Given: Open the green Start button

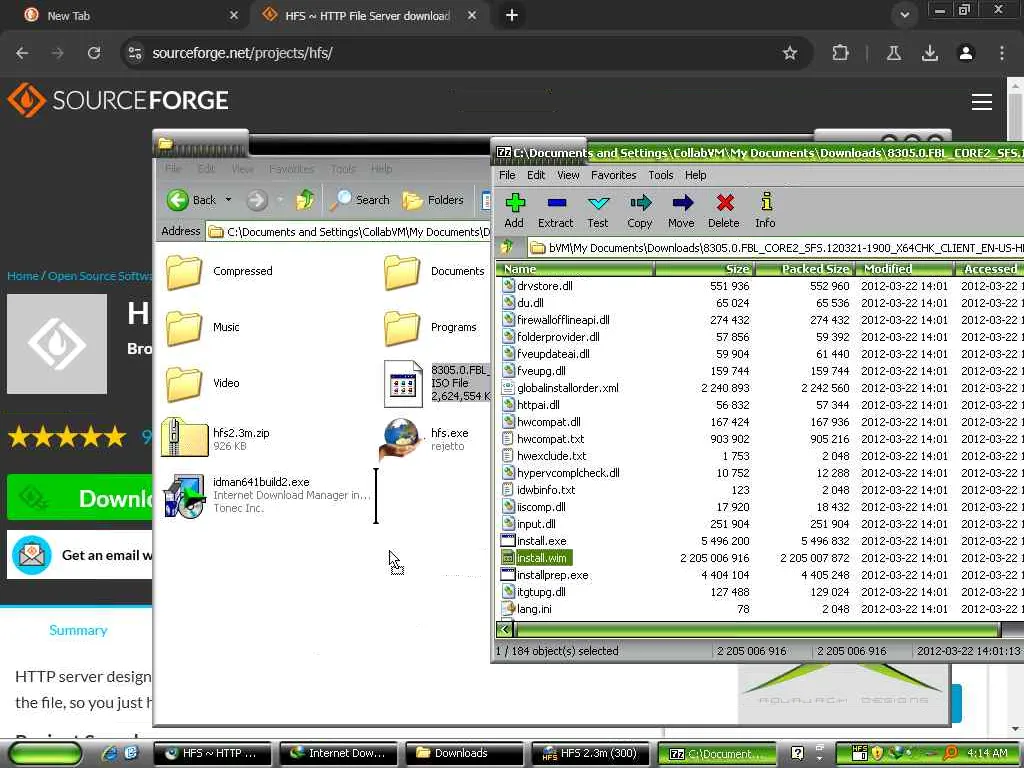Looking at the screenshot, I should point(45,754).
